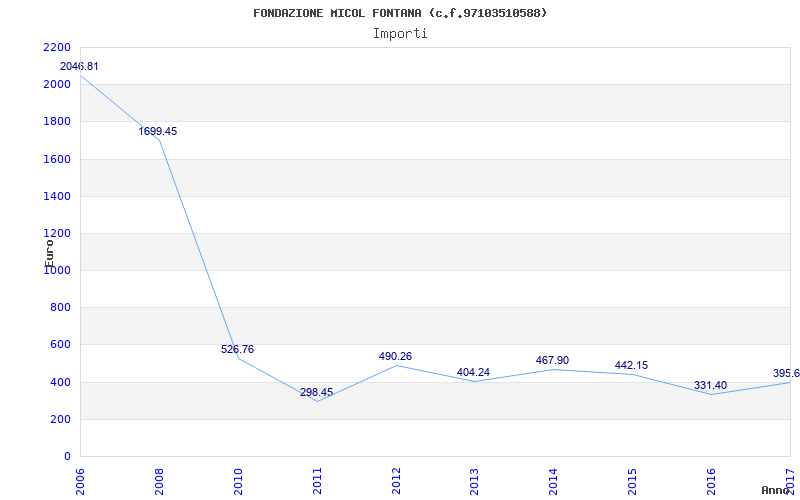800x500 pixels.
Task: Click the chart title FONDAZIONE MICOL FONTANA
Action: 399,13
